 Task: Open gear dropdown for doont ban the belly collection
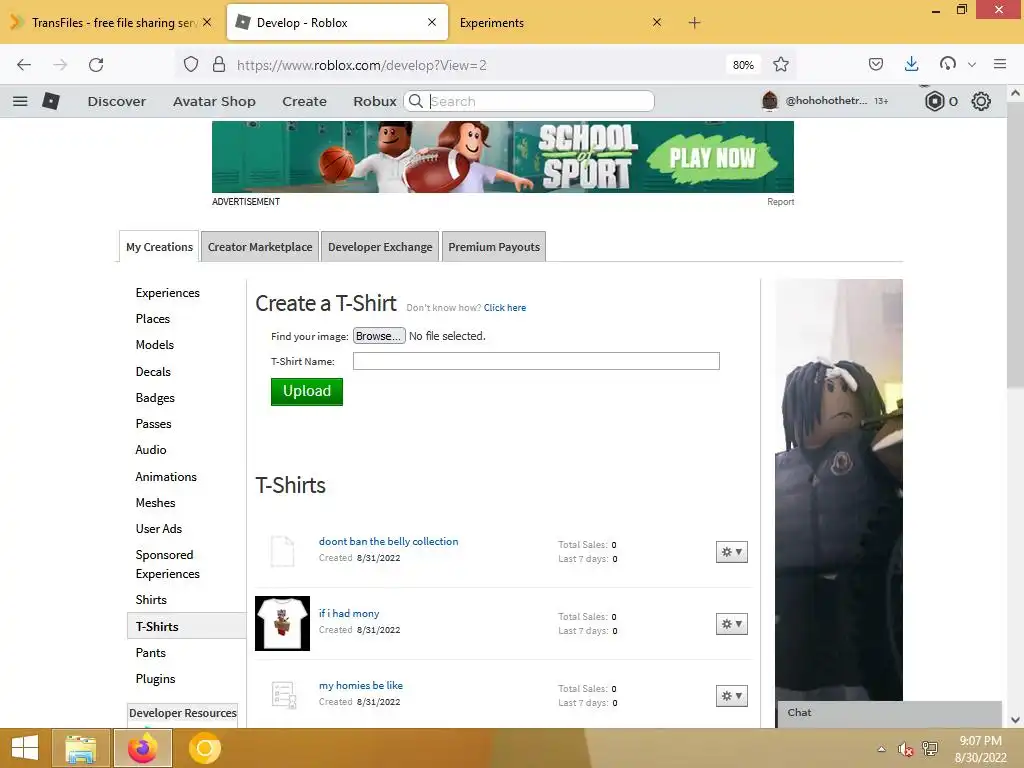(x=731, y=552)
